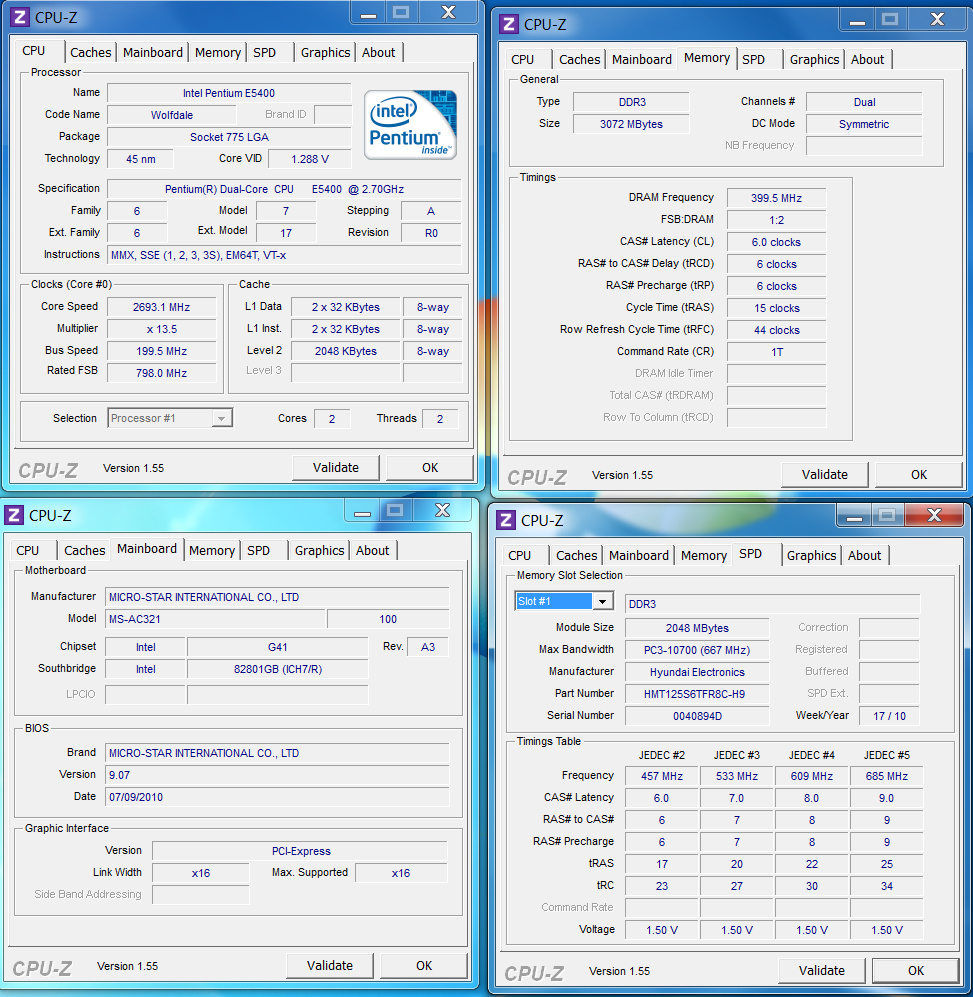
Task: Go to SPD tab in the Motherboard window
Action: point(258,550)
